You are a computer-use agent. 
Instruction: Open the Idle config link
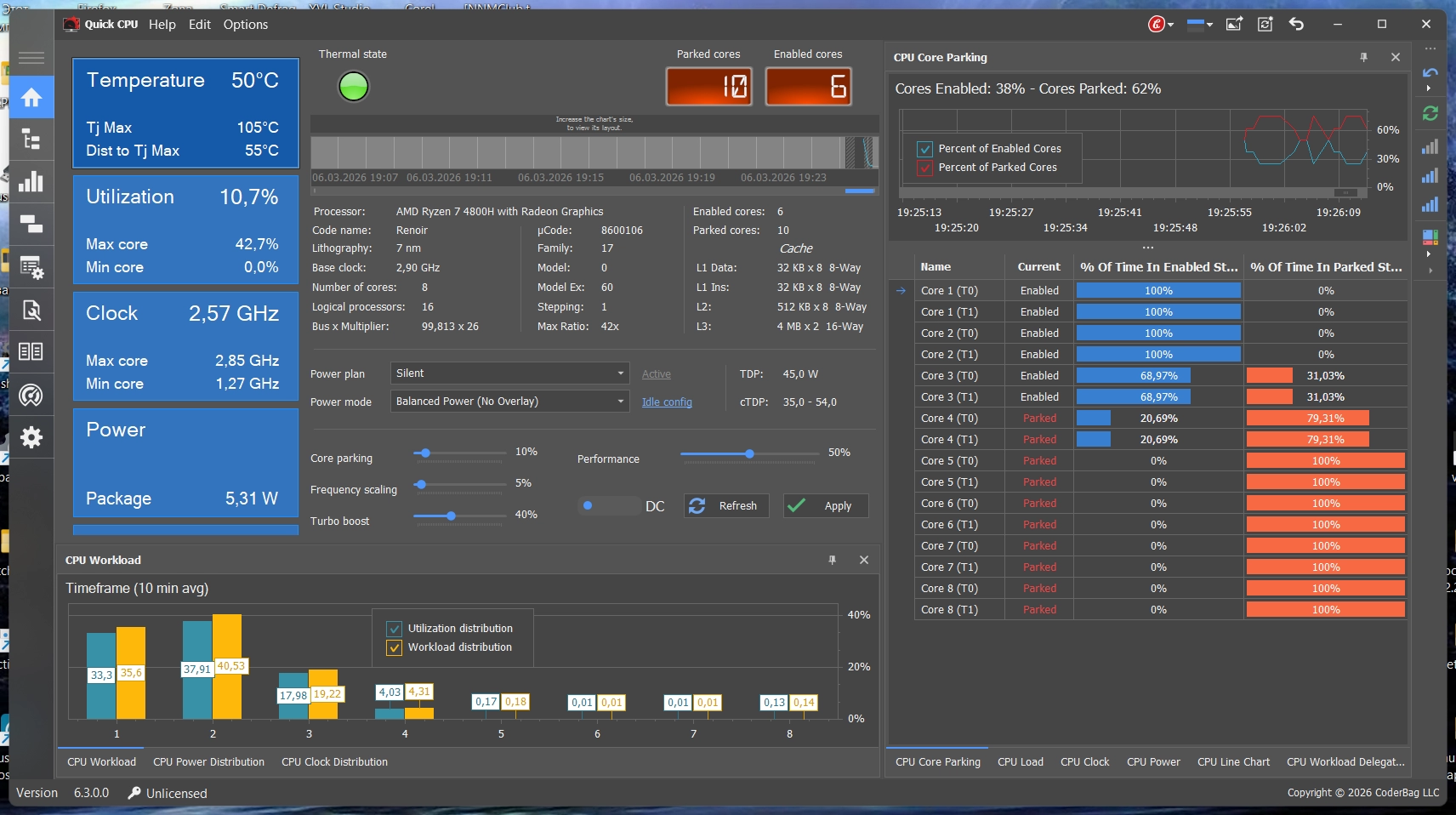(666, 402)
